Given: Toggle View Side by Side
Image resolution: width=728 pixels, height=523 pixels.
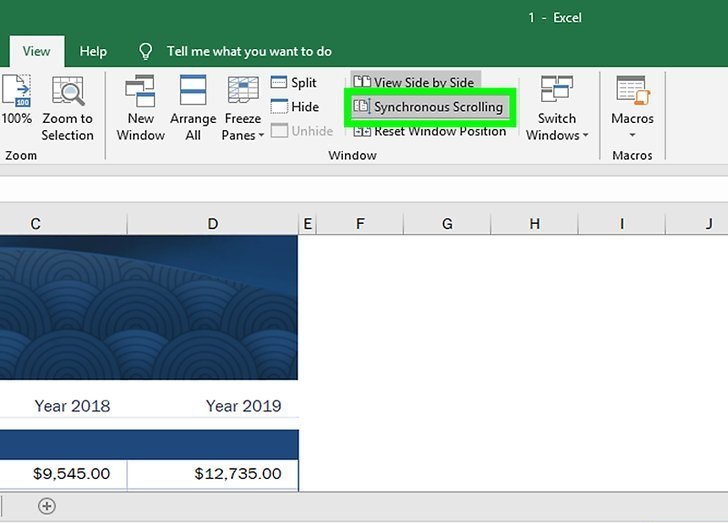Looking at the screenshot, I should coord(414,82).
